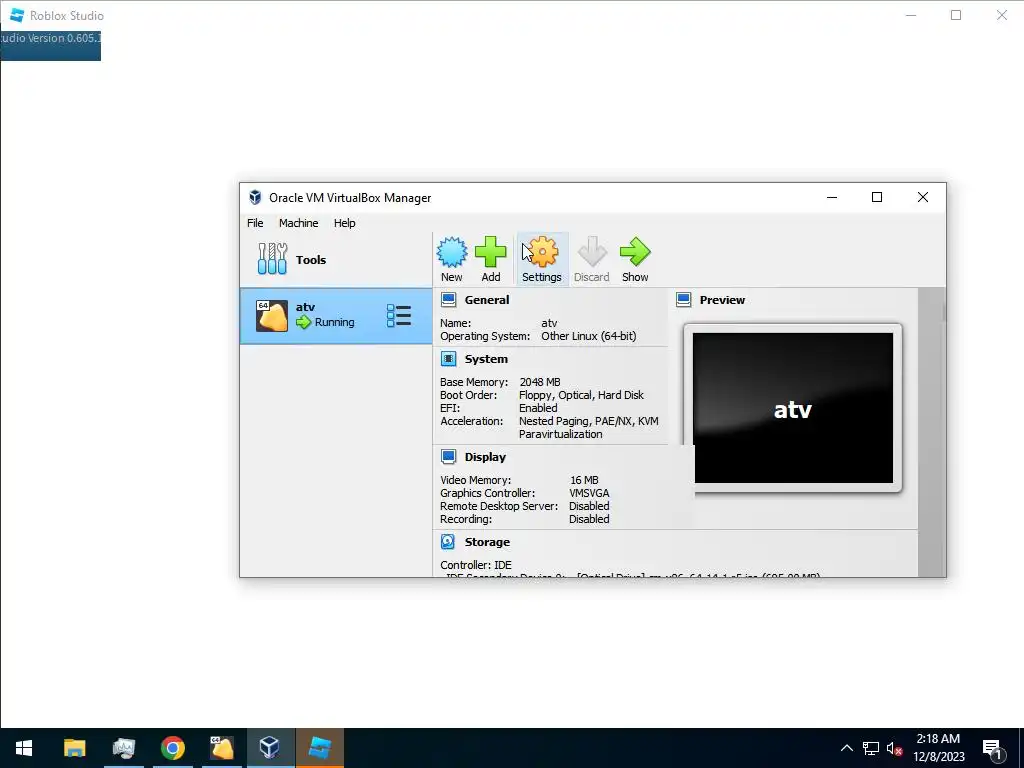
Task: Click the '2048 MB' base memory value
Action: point(540,382)
